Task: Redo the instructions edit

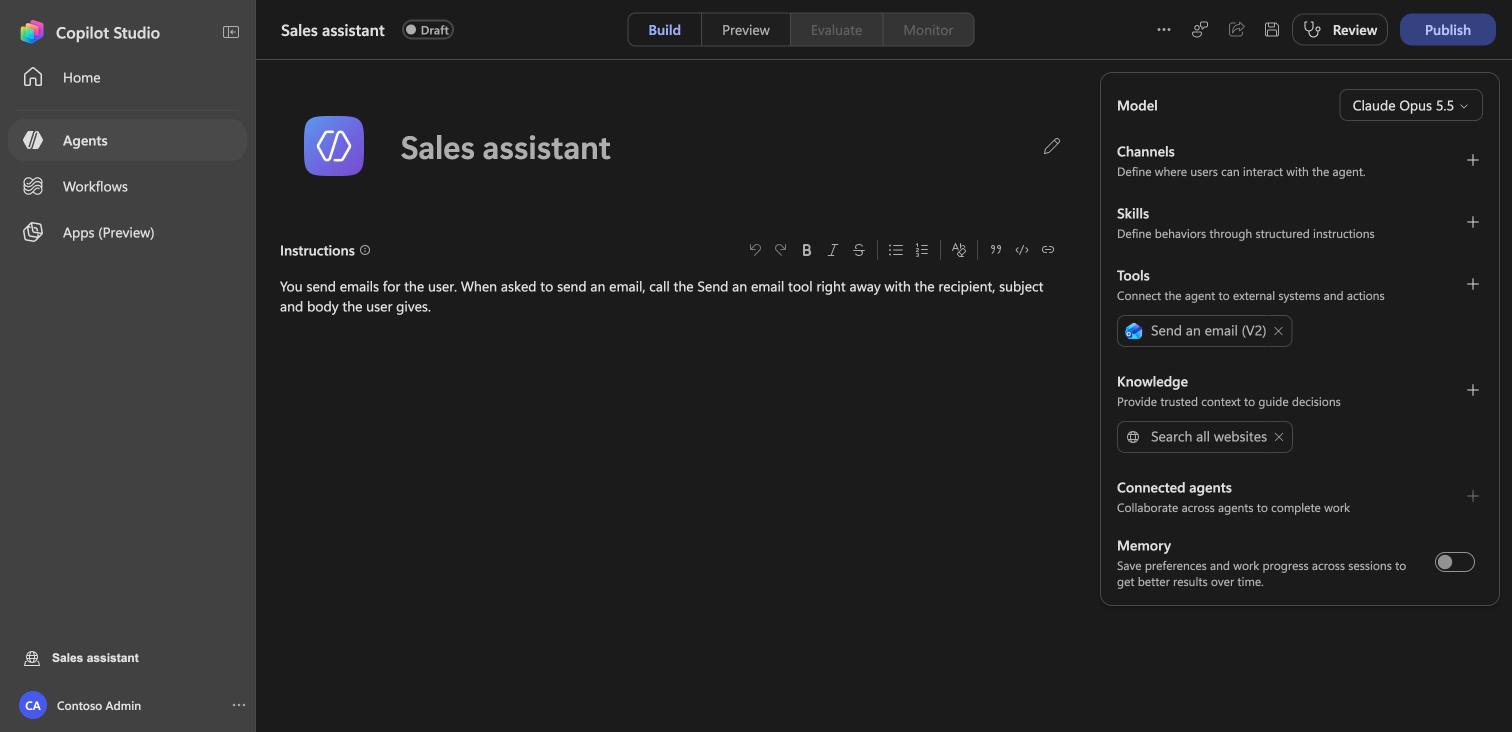Action: coord(781,250)
